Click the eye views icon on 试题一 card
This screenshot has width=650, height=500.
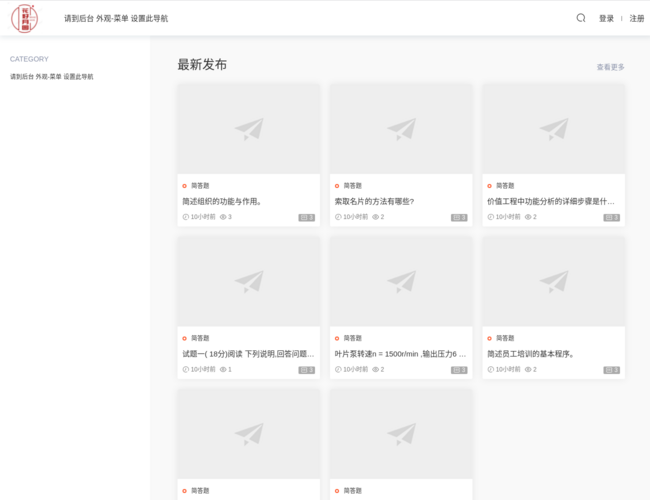tap(223, 369)
